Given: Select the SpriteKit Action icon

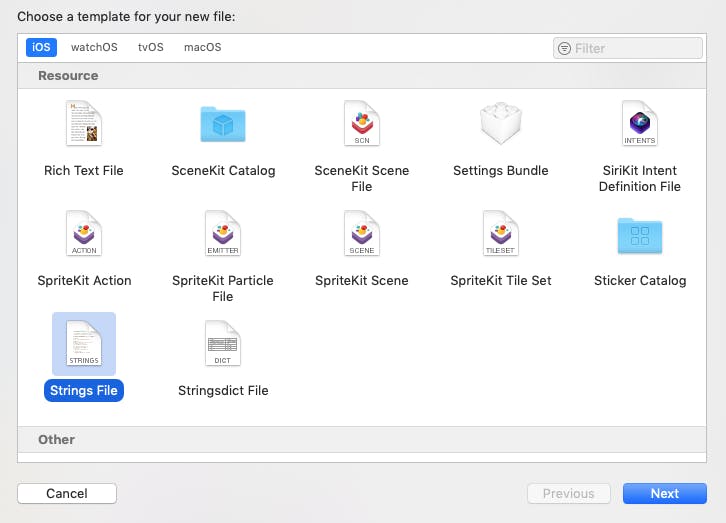Looking at the screenshot, I should [84, 233].
